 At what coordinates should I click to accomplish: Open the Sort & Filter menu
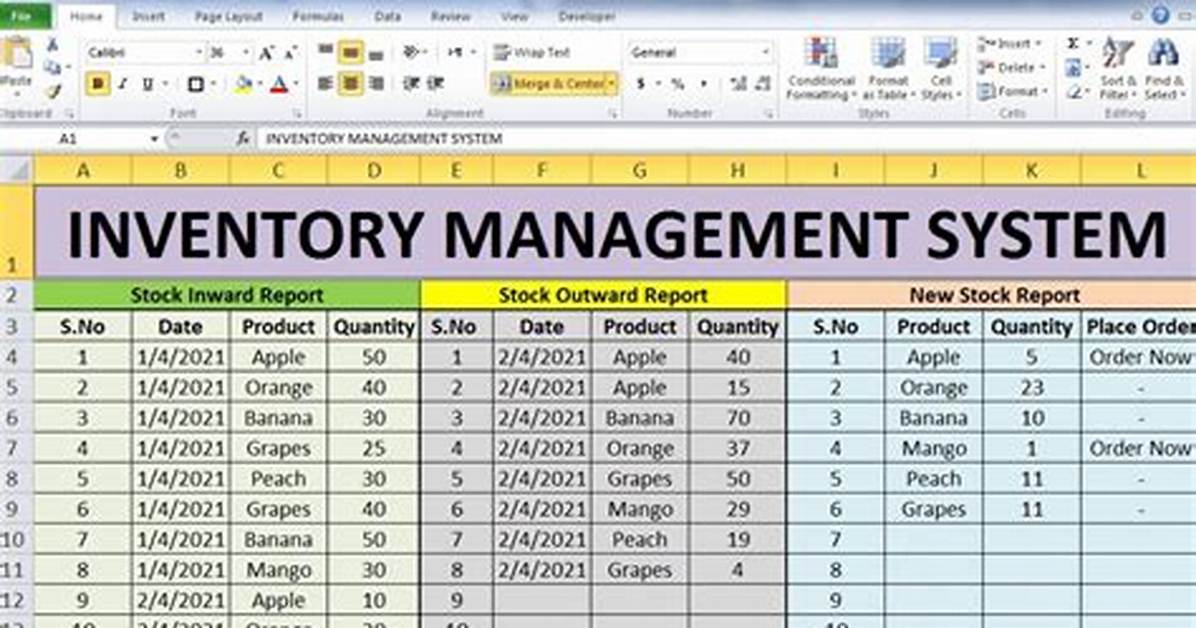1117,69
